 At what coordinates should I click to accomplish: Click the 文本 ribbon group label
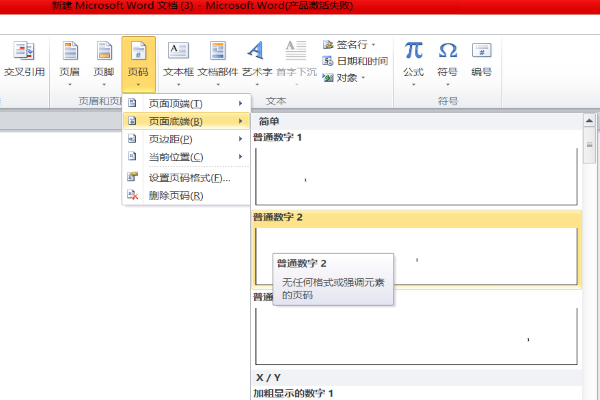(276, 101)
